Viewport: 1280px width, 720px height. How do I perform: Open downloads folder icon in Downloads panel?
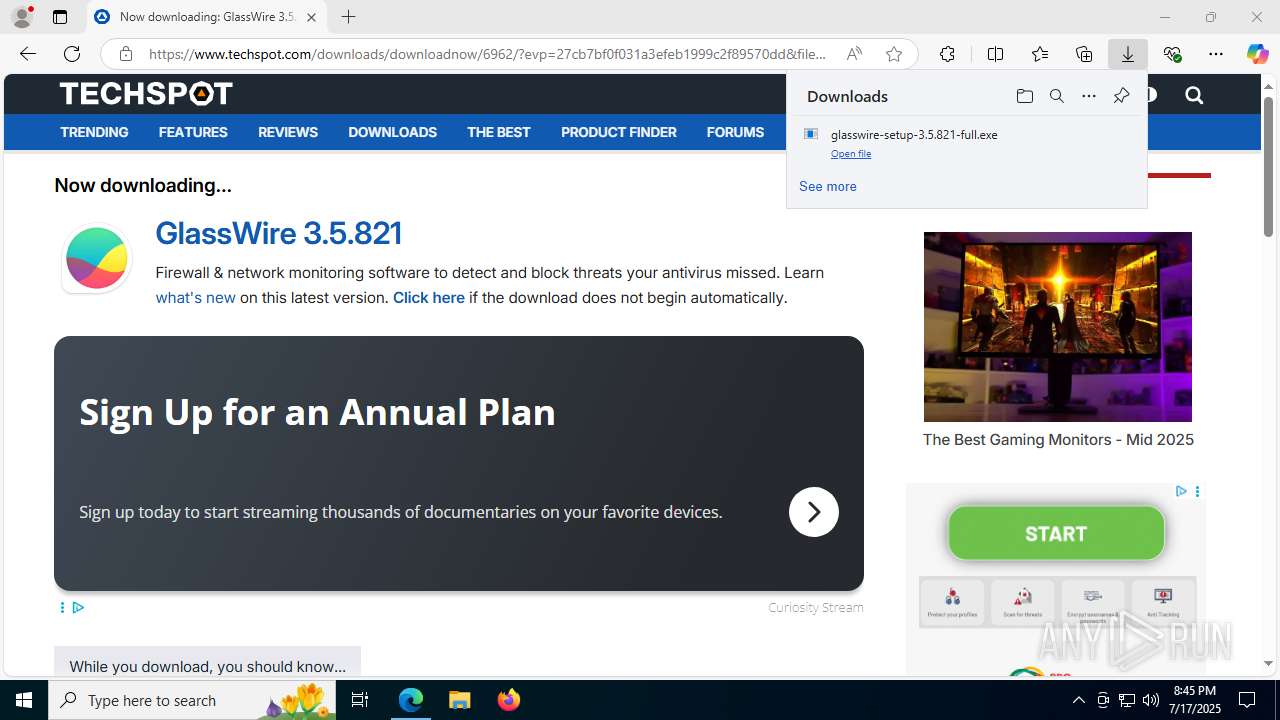(1024, 96)
